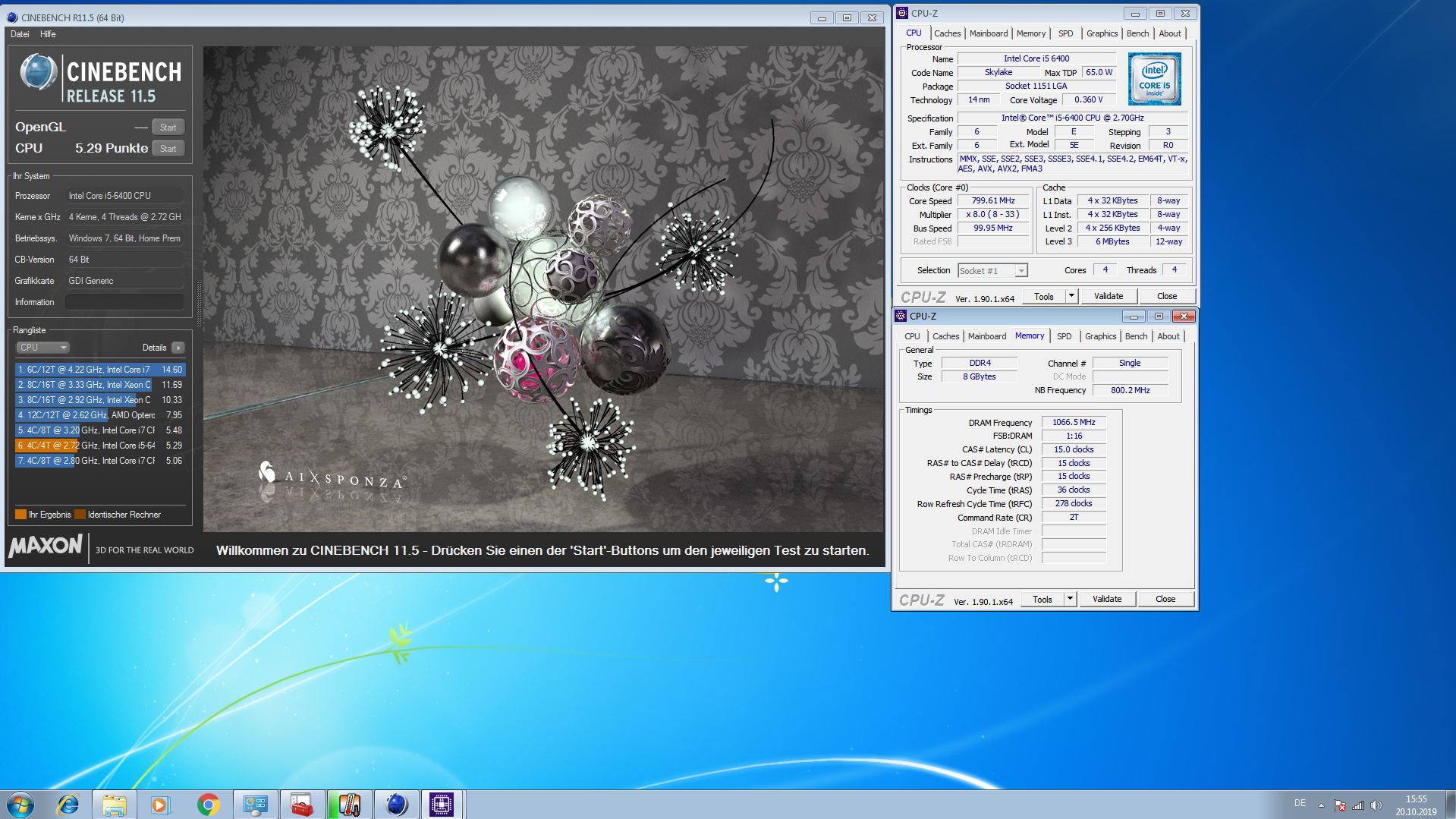Switch to CPU-Z via its purple taskbar icon
The width and height of the screenshot is (1456, 819).
442,805
